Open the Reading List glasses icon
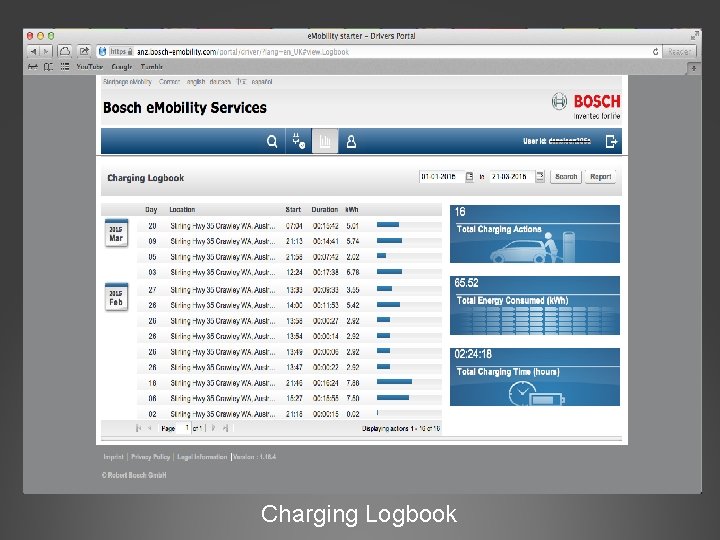This screenshot has height=540, width=720. tap(33, 67)
